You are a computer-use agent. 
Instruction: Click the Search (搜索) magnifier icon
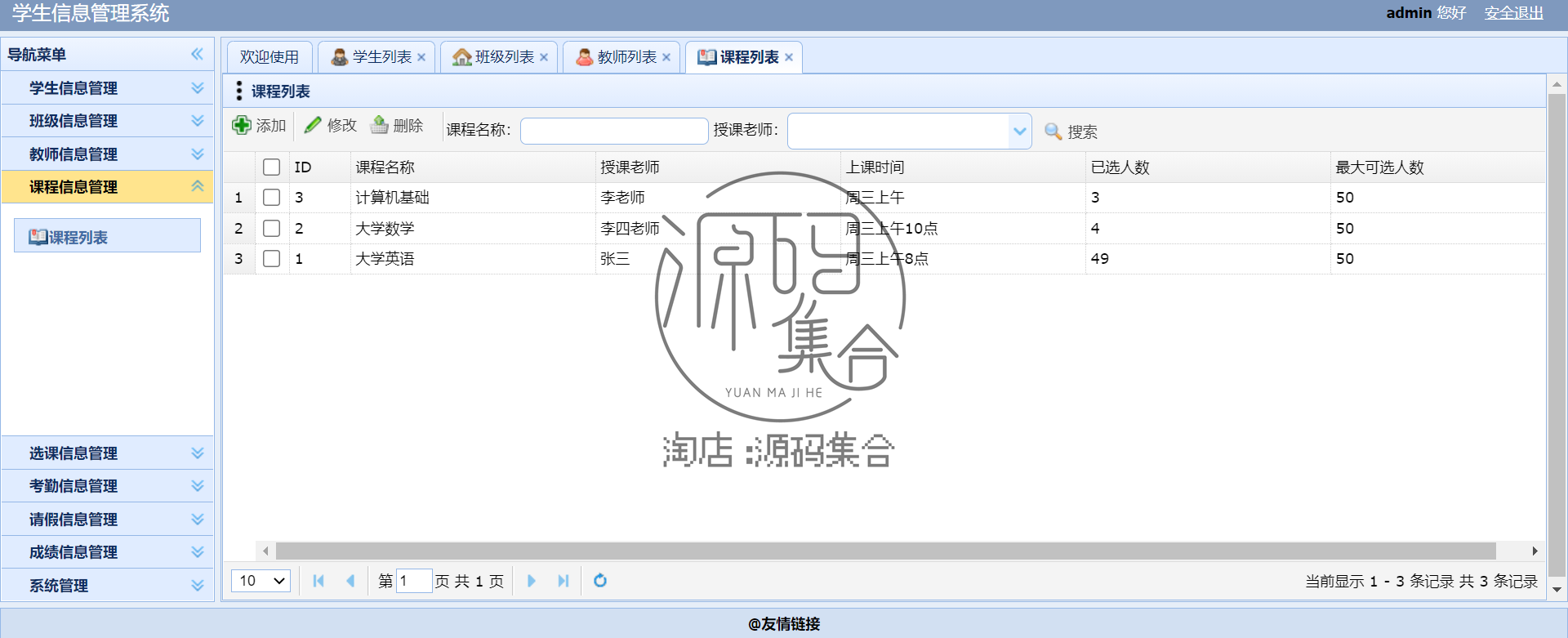click(x=1053, y=131)
